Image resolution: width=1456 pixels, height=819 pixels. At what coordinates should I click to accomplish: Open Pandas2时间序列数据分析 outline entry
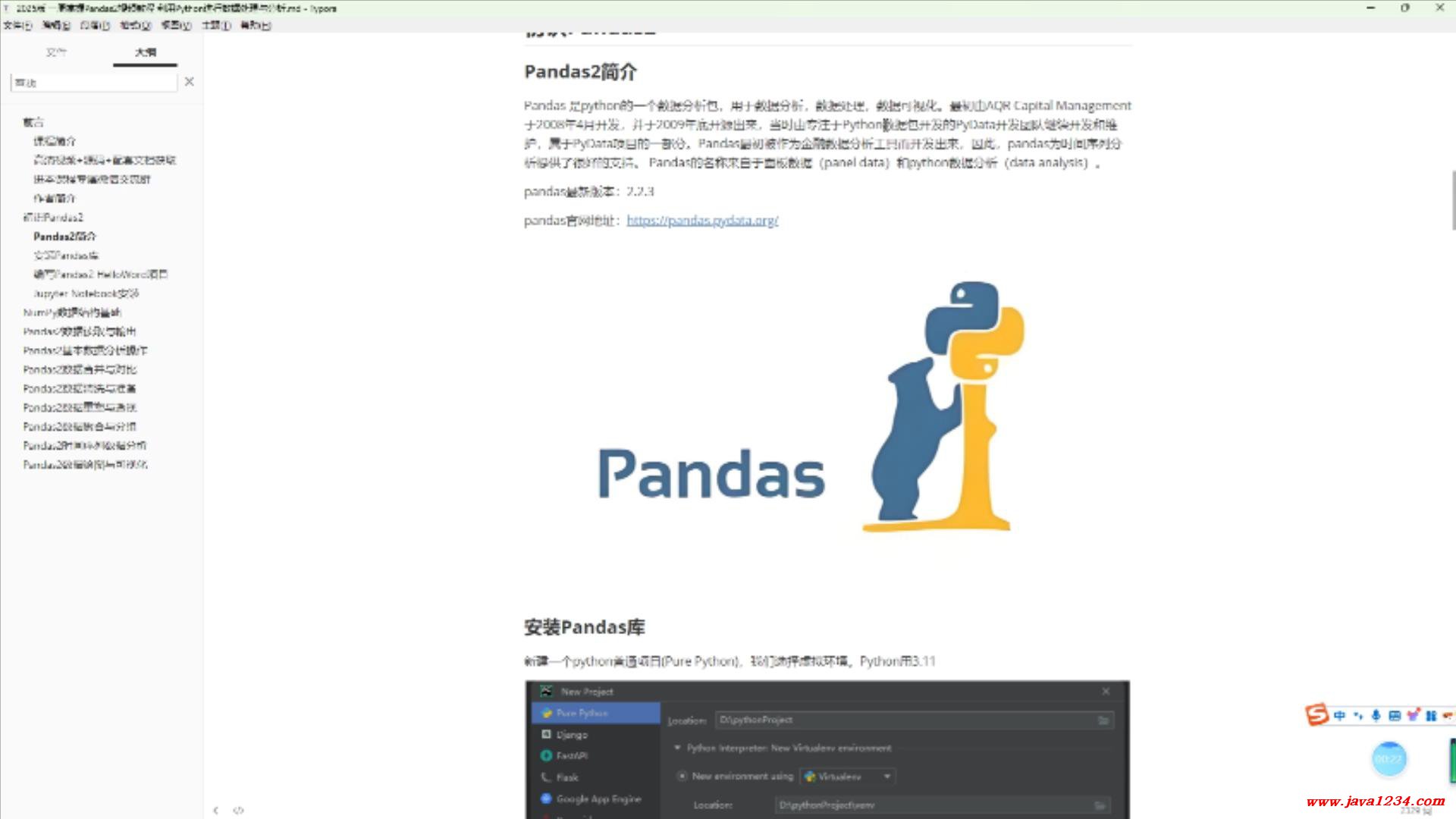(85, 445)
